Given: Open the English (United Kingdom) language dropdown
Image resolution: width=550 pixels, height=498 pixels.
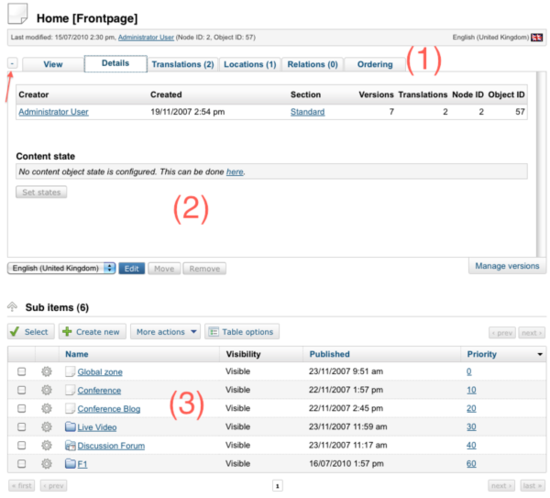Looking at the screenshot, I should pos(61,268).
